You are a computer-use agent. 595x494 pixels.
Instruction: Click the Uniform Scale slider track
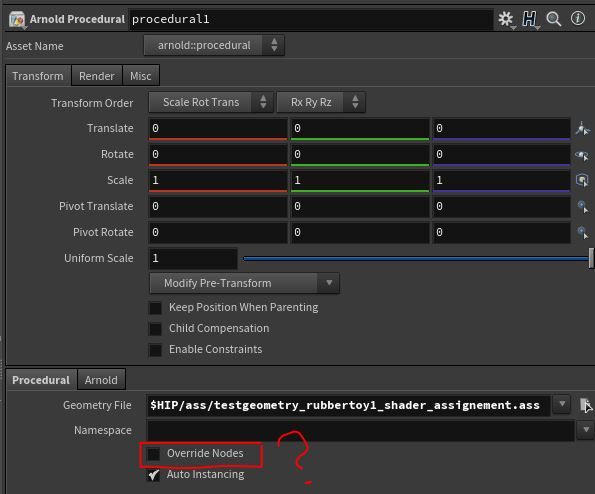click(x=417, y=258)
